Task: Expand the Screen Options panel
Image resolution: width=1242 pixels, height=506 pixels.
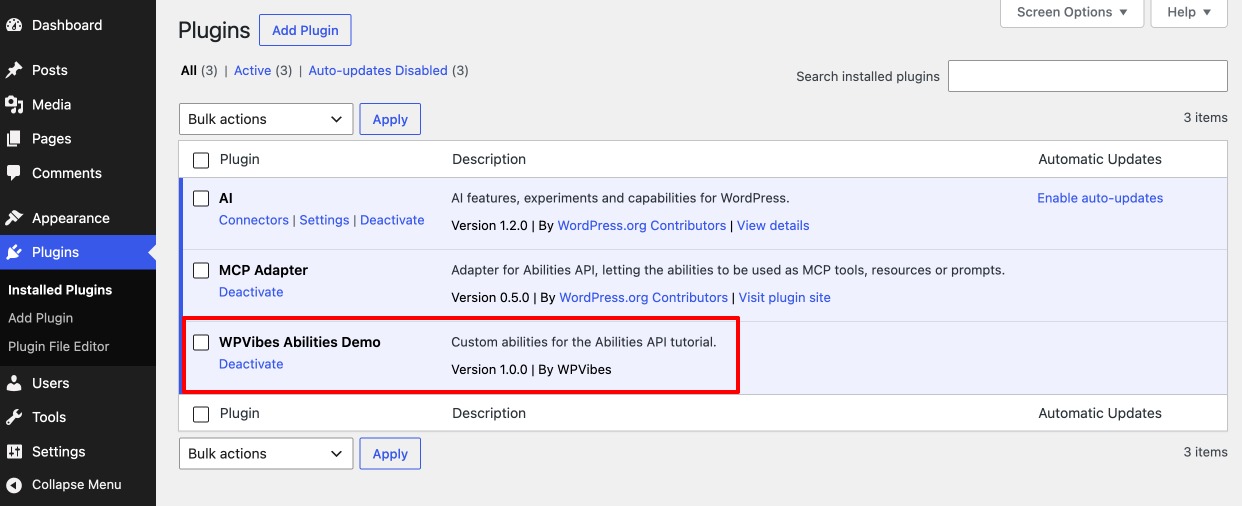Action: tap(1072, 12)
